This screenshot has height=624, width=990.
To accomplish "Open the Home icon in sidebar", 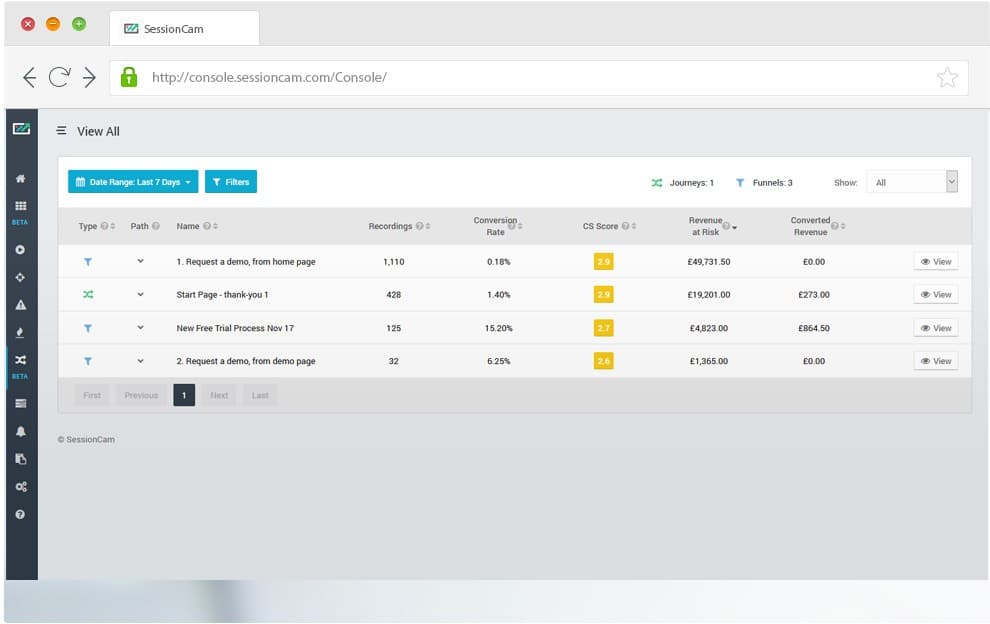I will click(21, 179).
